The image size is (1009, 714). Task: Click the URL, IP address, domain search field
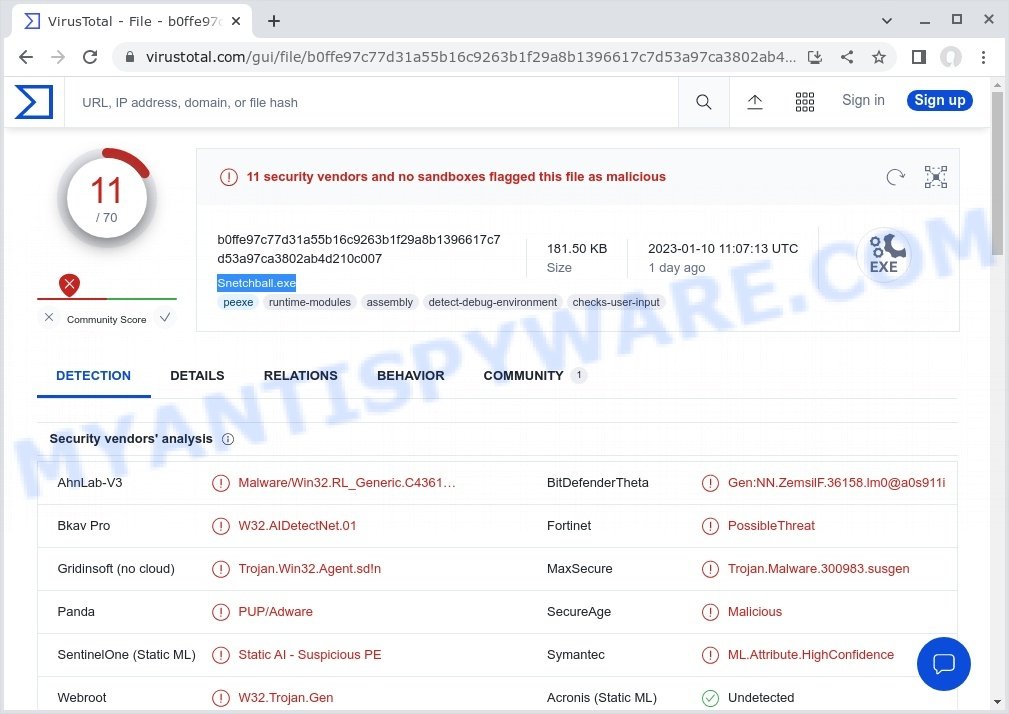371,102
